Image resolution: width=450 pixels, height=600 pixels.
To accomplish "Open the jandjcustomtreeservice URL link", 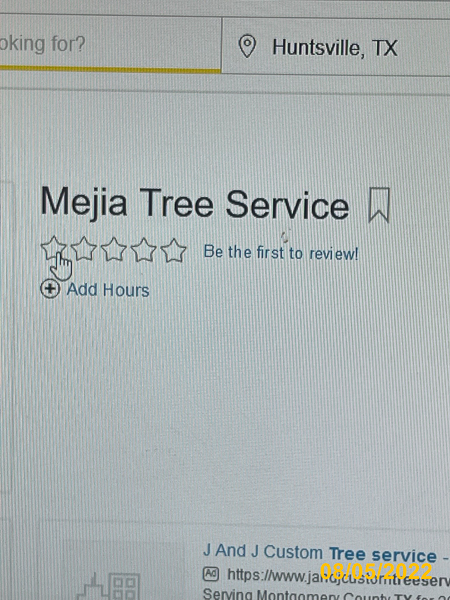I will point(338,577).
